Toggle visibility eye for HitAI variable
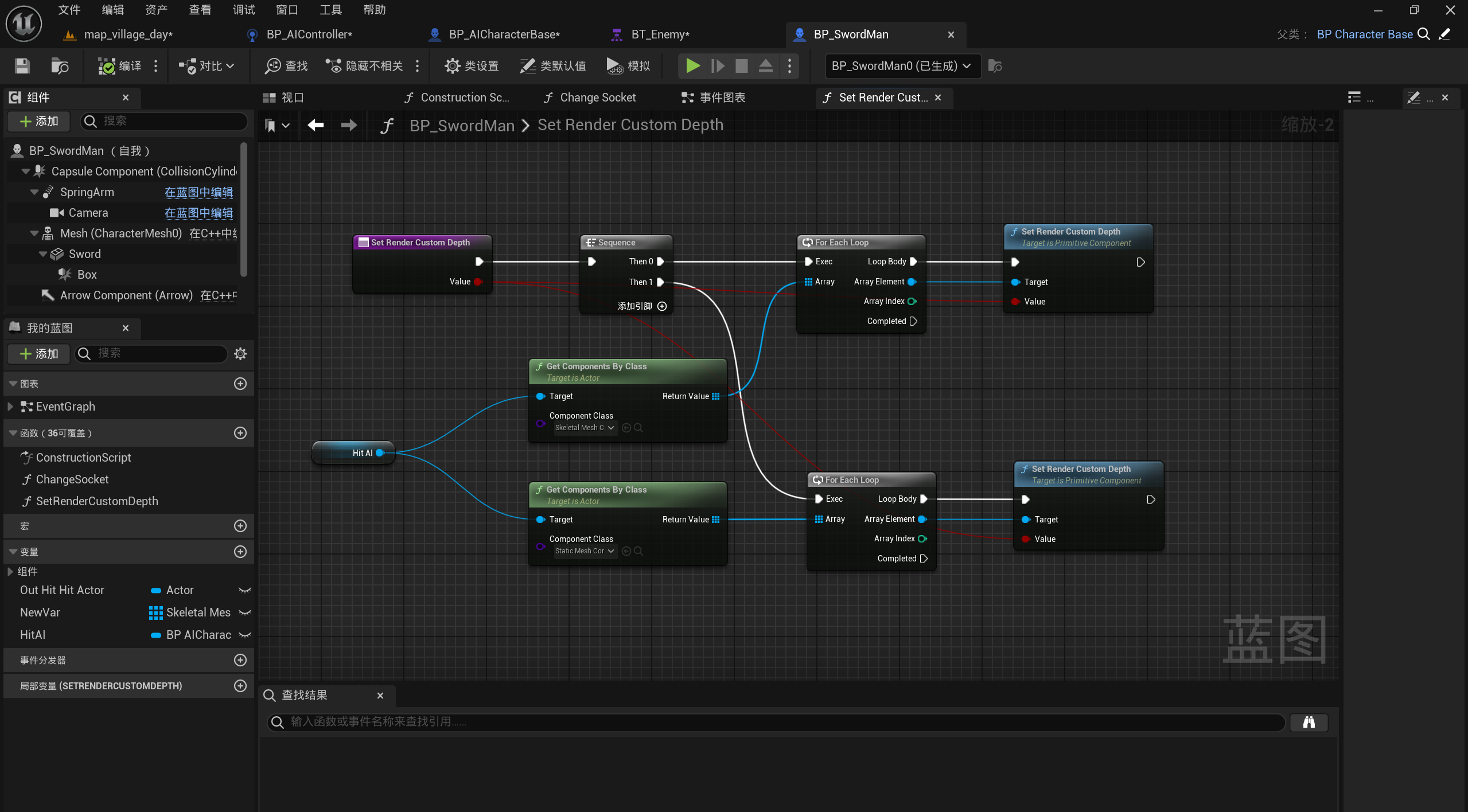1468x812 pixels. [245, 635]
